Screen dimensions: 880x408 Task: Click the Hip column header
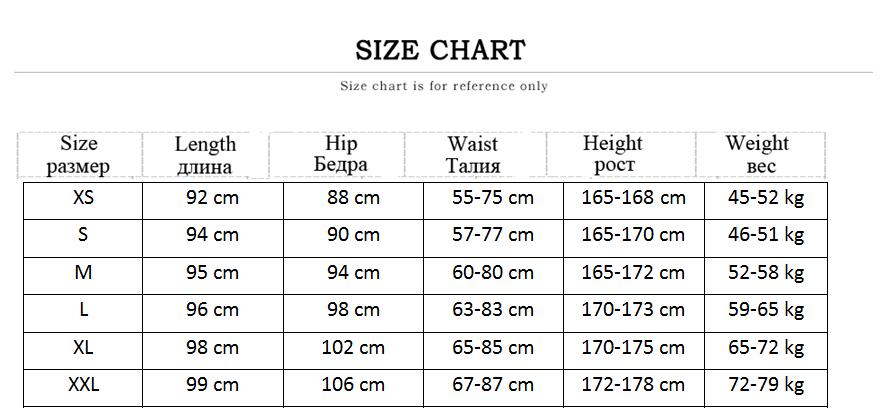[x=341, y=154]
